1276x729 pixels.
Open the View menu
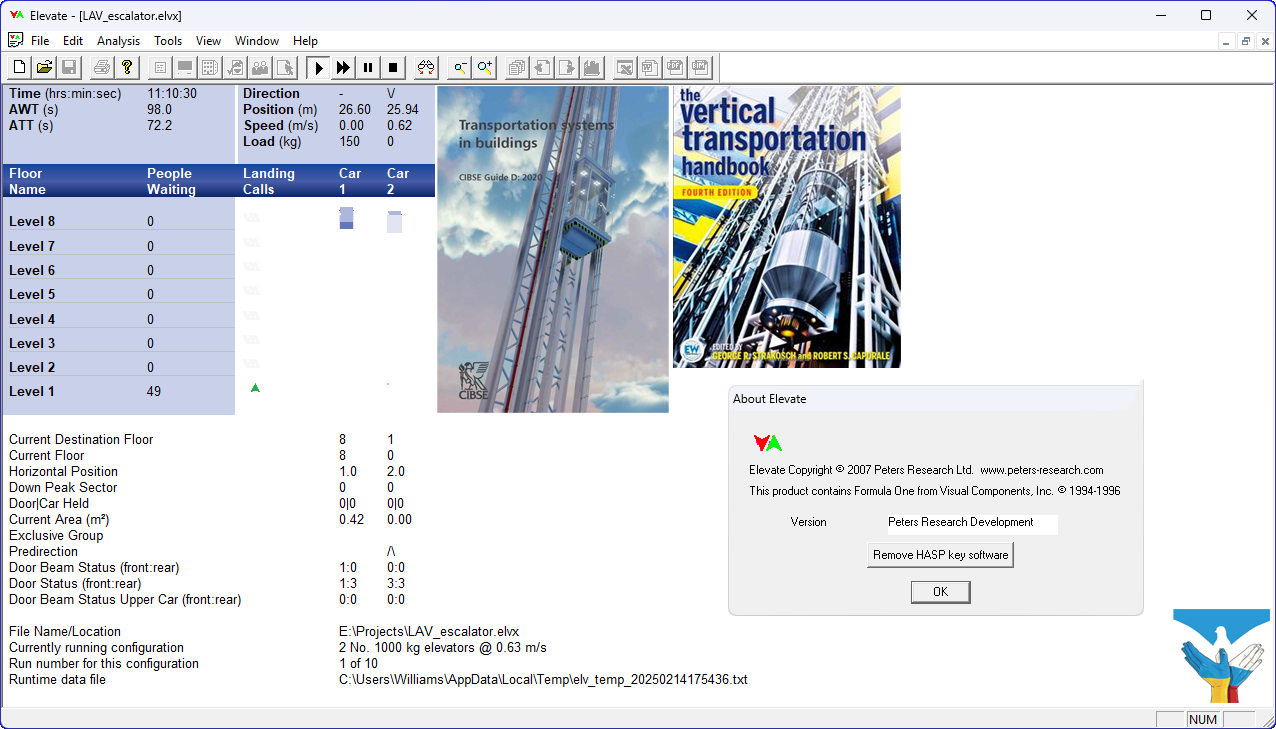click(208, 41)
